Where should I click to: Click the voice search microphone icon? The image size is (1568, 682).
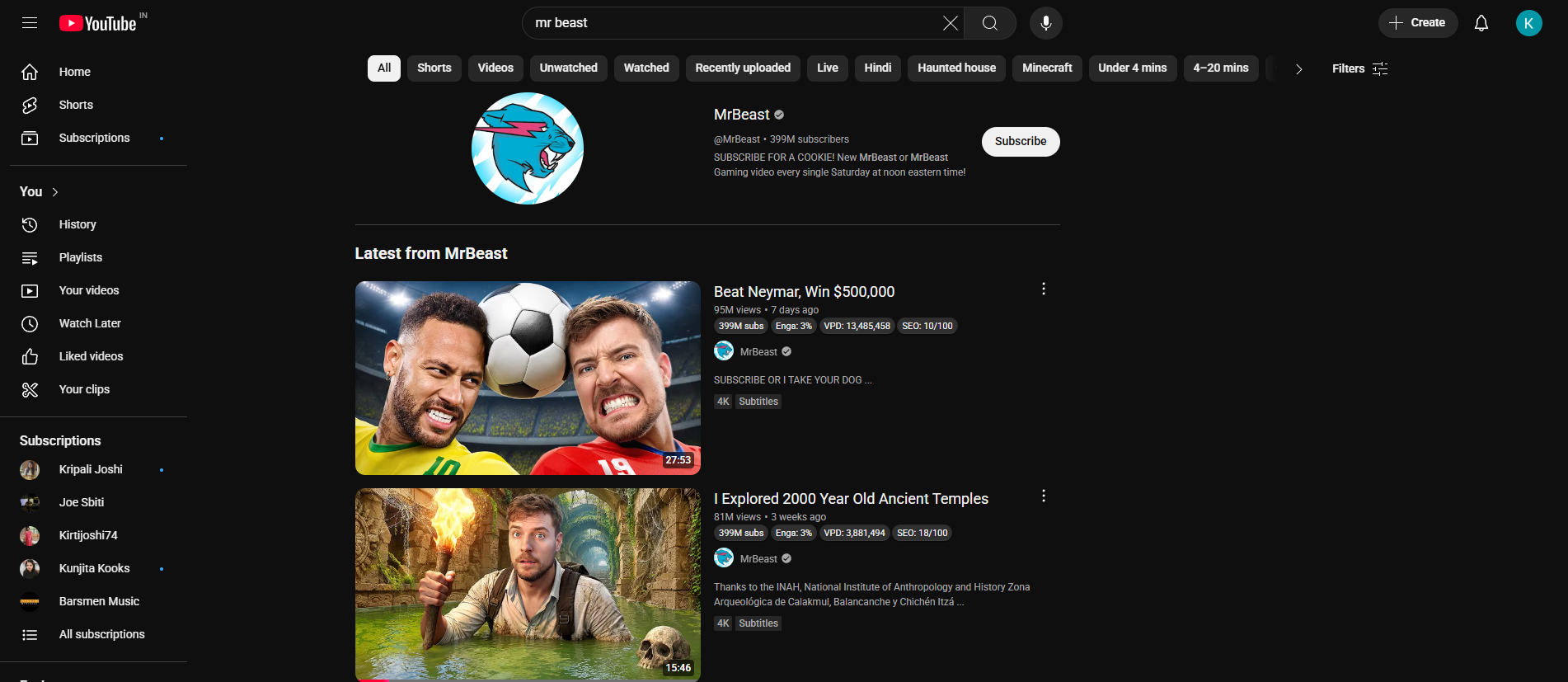coord(1045,23)
